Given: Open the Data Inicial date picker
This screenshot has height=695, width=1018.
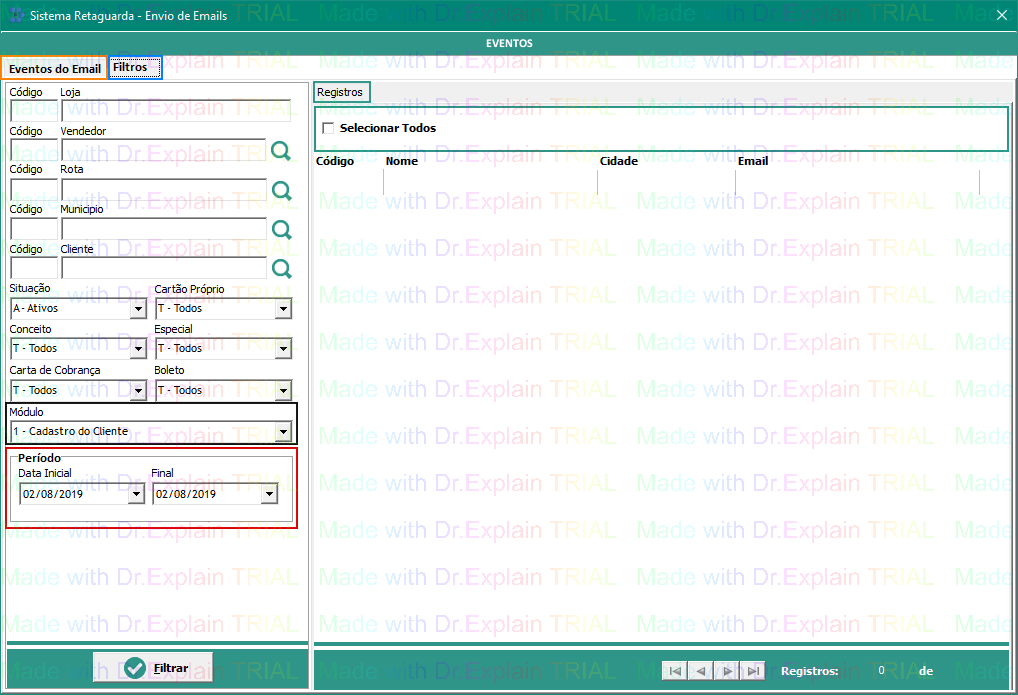Looking at the screenshot, I should [x=136, y=494].
